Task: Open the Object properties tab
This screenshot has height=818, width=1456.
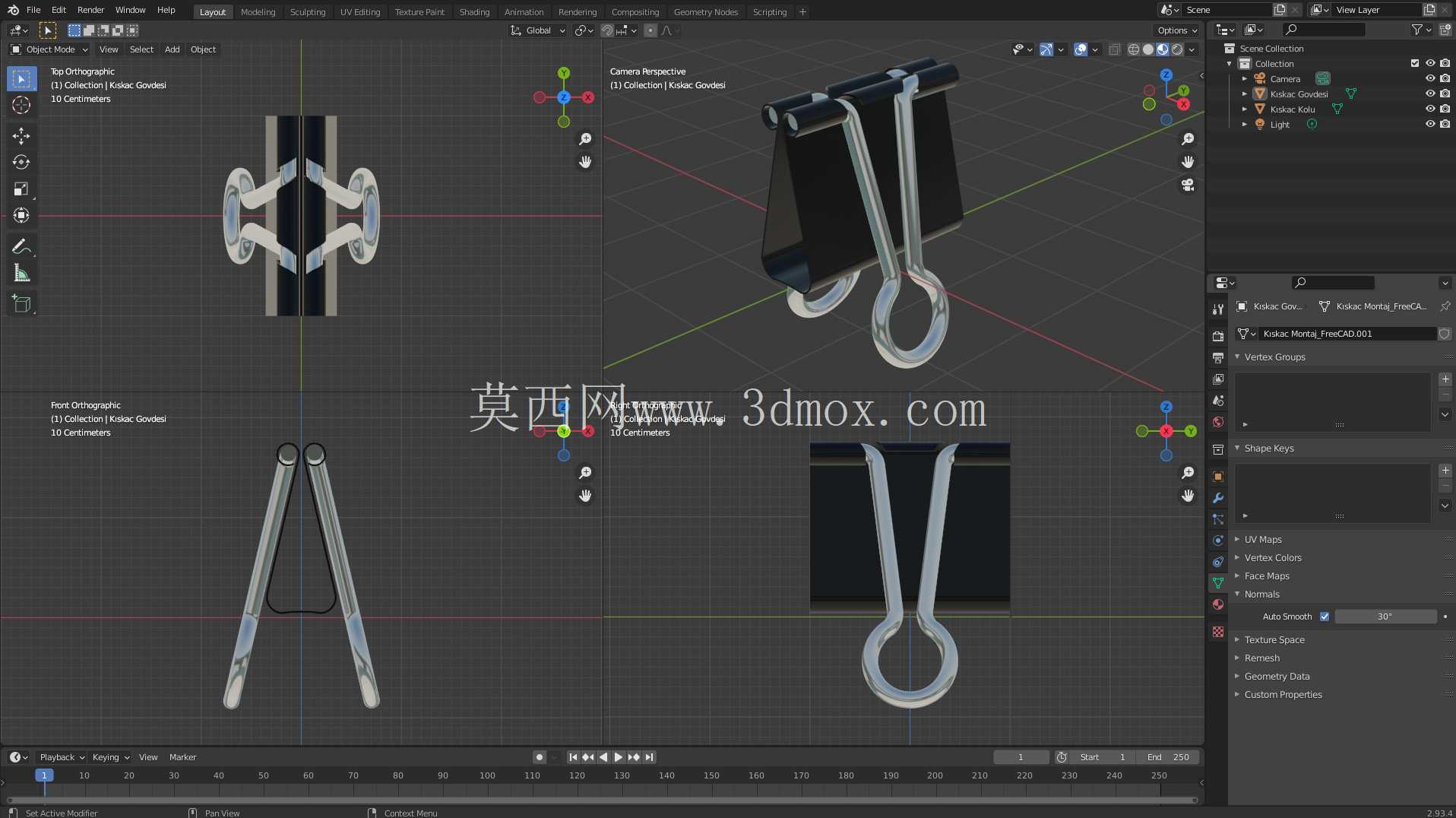Action: 1218,477
